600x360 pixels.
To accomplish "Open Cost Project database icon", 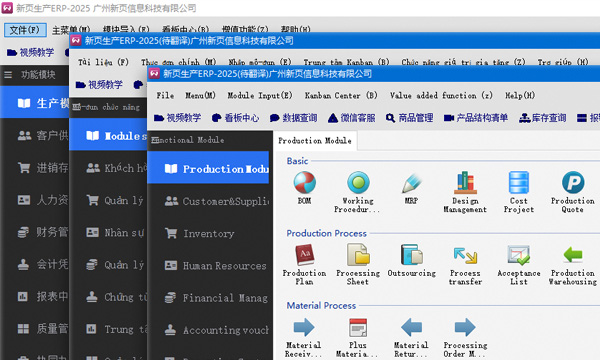I will coord(519,182).
